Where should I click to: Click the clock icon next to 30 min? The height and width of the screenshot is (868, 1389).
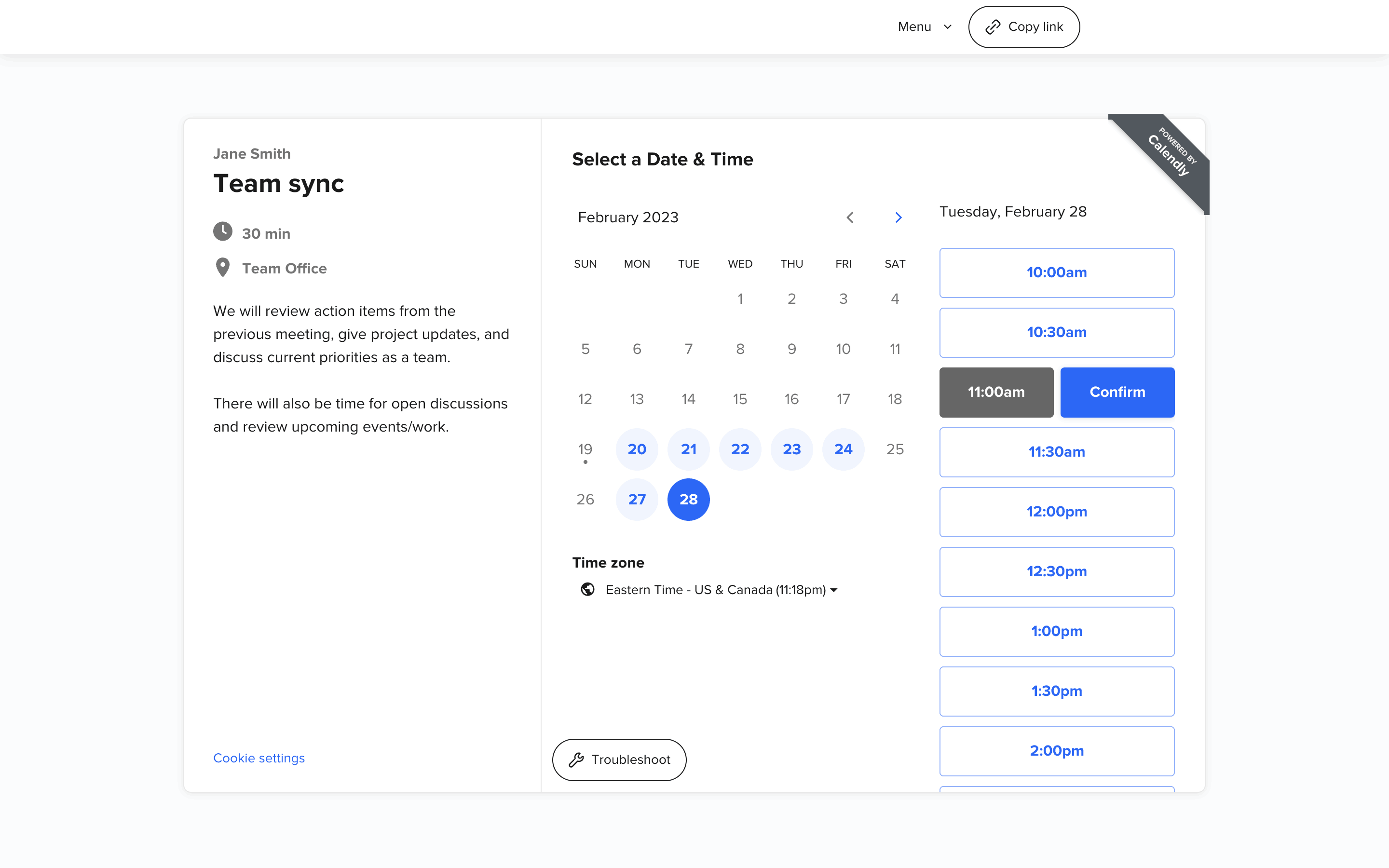(223, 232)
